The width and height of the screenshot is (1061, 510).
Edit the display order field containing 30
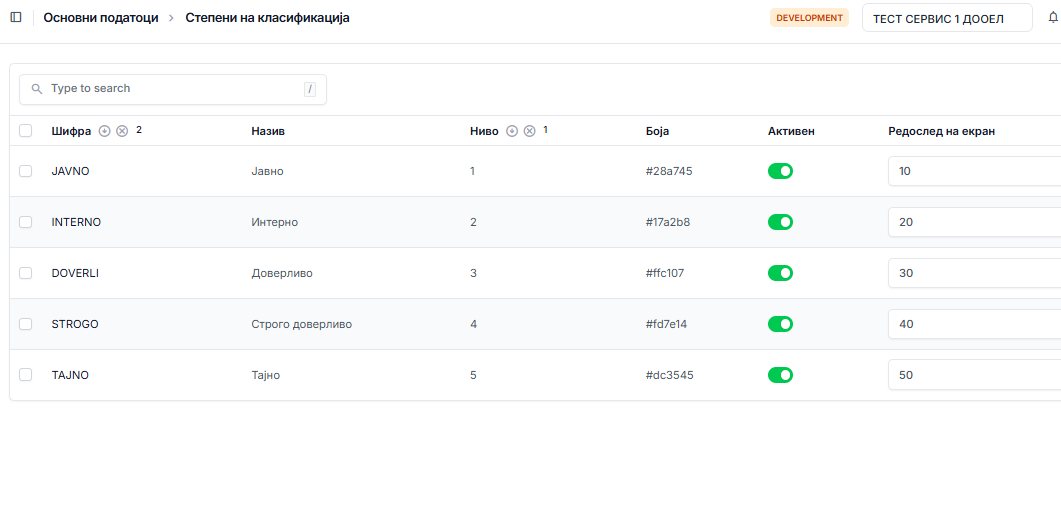[974, 273]
